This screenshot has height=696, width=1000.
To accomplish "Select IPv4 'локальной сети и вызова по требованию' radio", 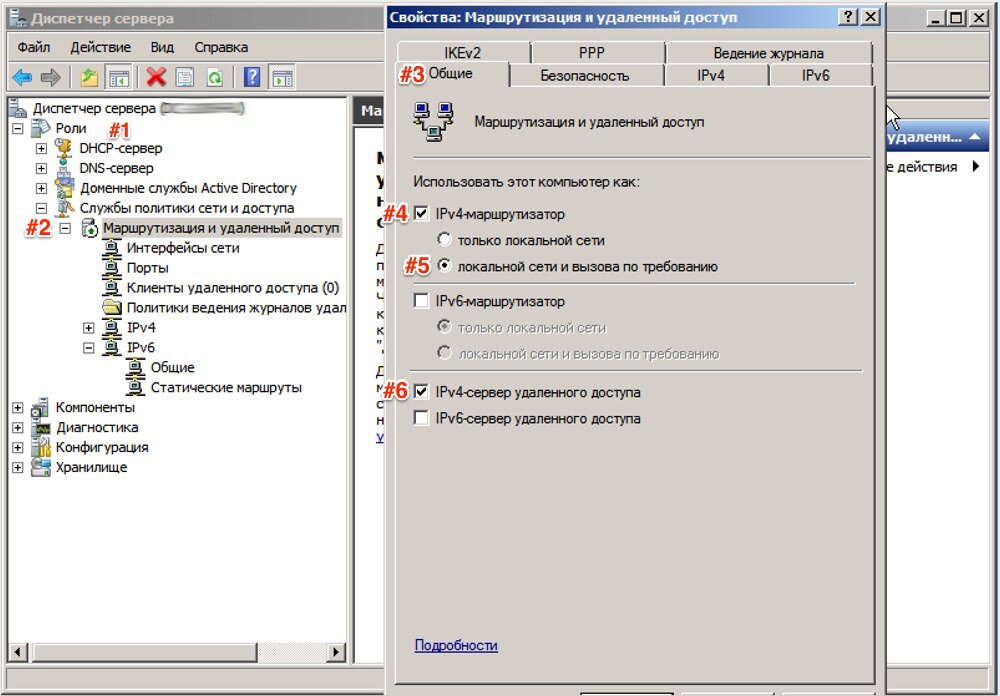I will click(x=445, y=265).
